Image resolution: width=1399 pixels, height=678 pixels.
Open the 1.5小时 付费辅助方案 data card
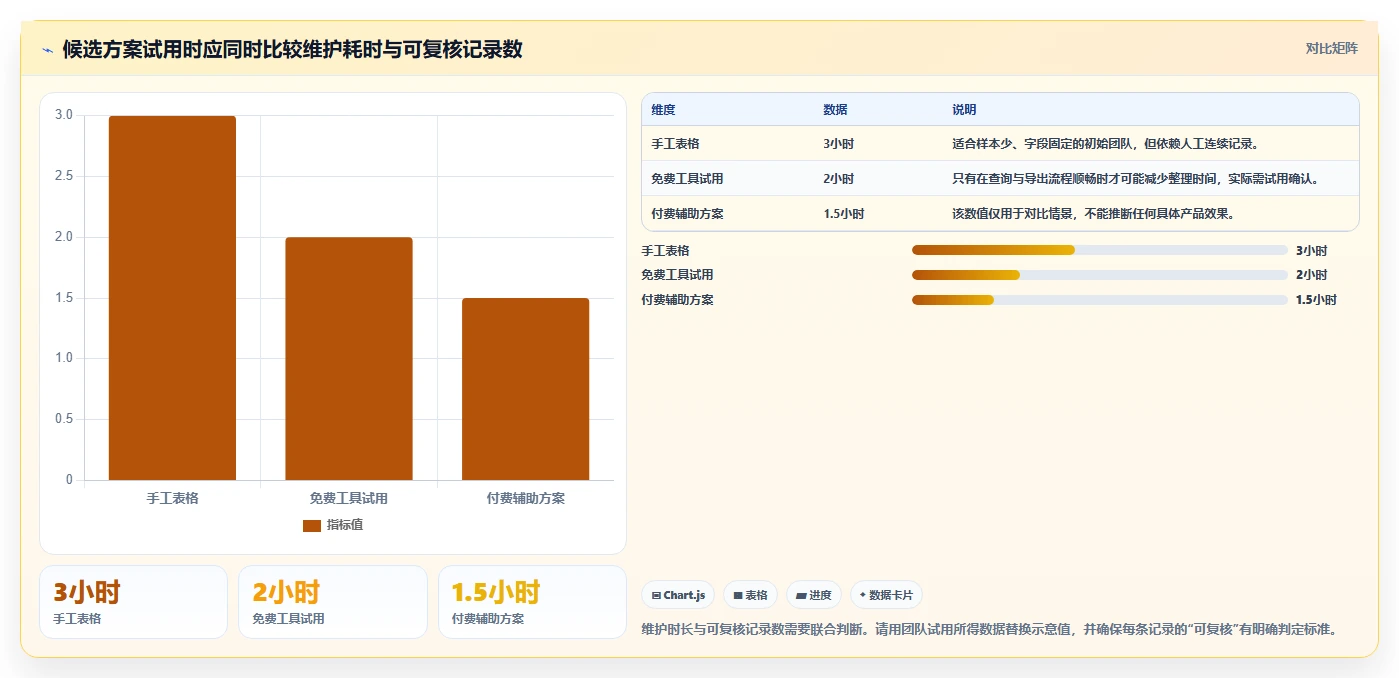tap(532, 602)
